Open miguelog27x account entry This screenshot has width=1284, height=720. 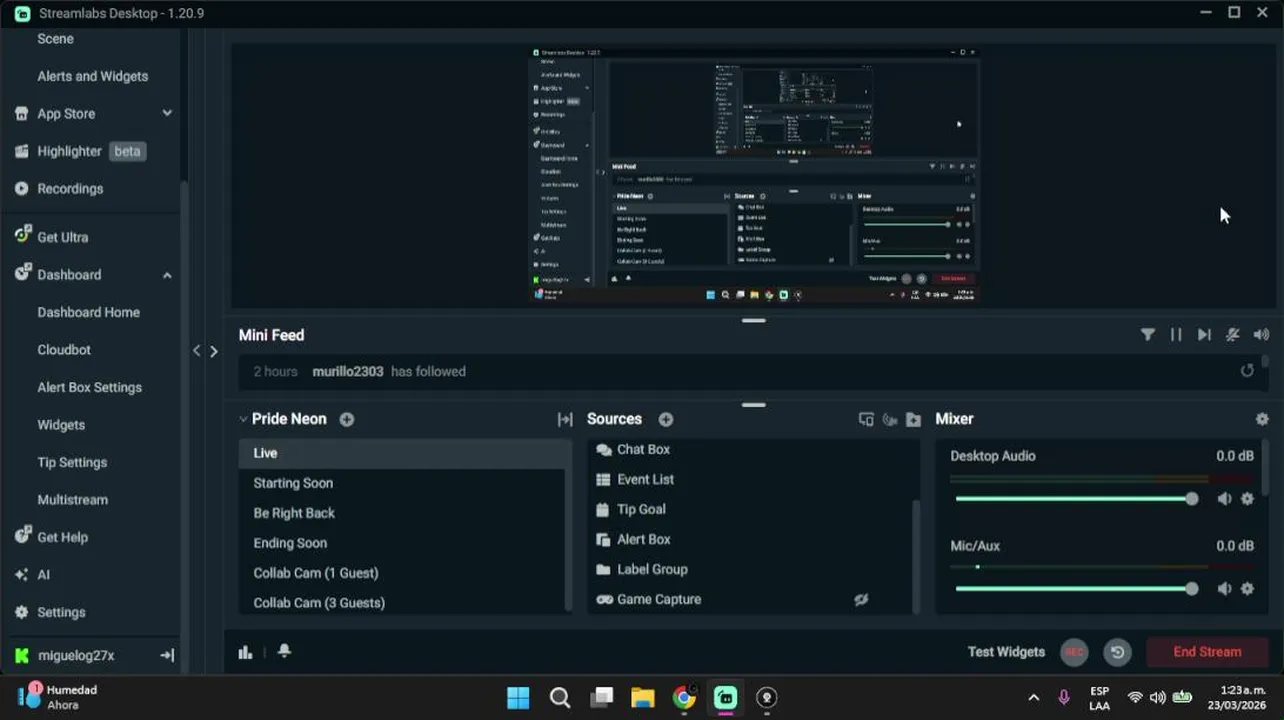pyautogui.click(x=76, y=656)
